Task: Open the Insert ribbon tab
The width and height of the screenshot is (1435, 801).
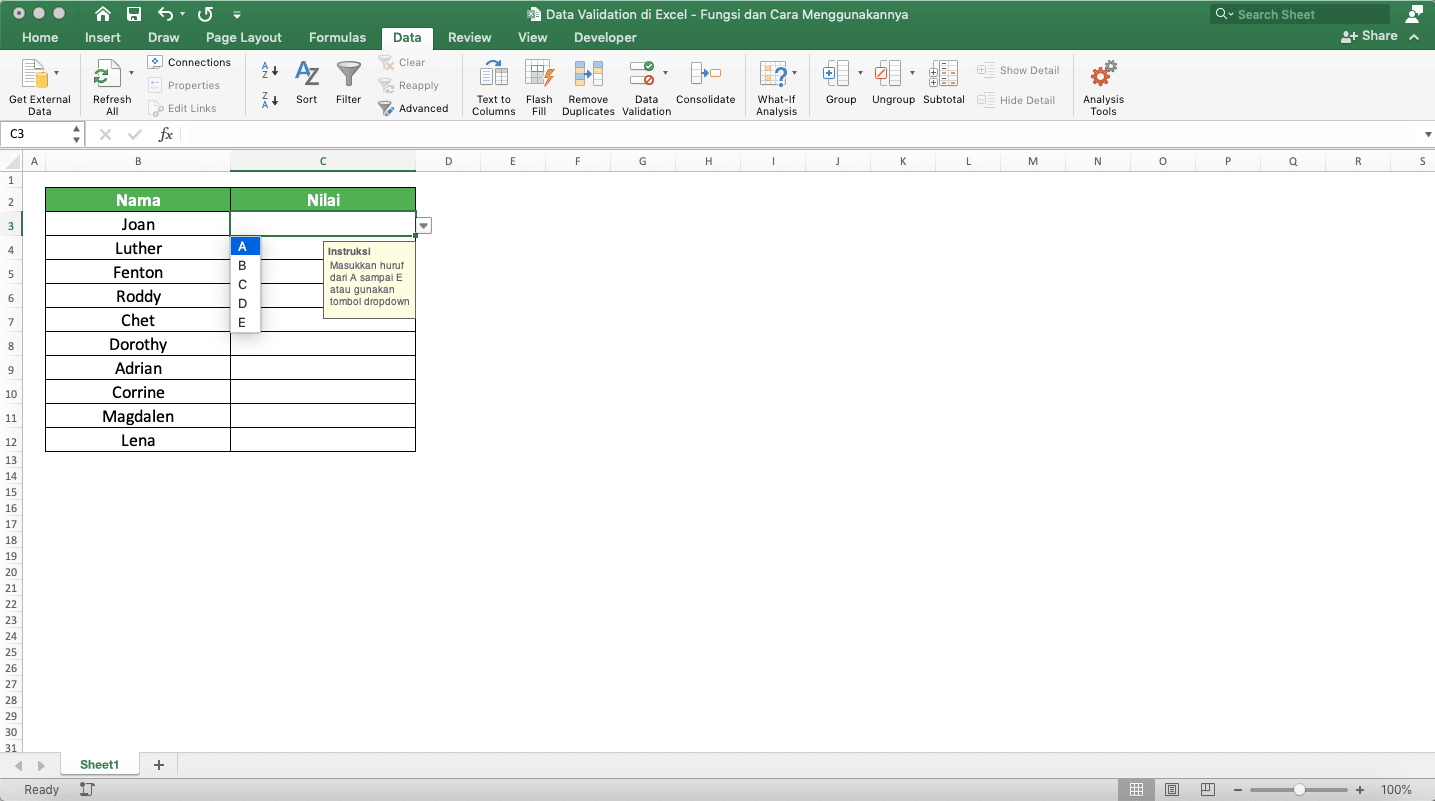Action: tap(103, 37)
